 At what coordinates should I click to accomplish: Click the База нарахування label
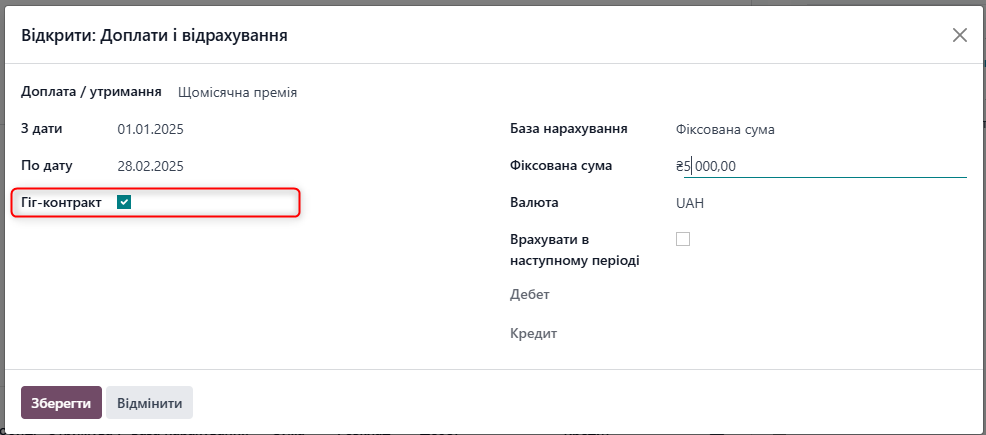(569, 129)
